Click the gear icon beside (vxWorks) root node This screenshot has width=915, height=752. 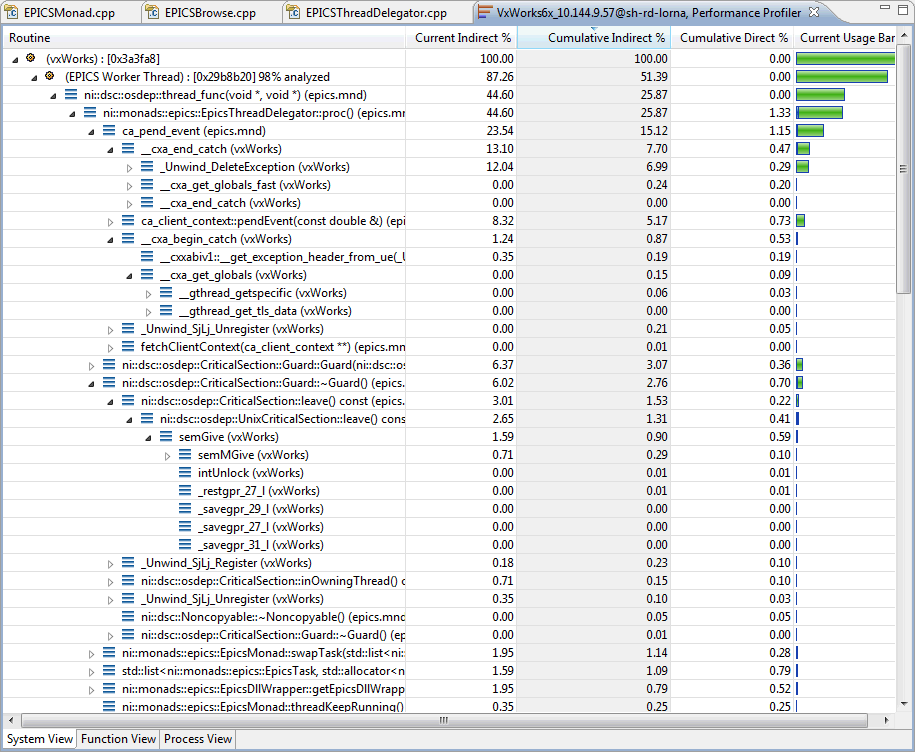coord(31,58)
